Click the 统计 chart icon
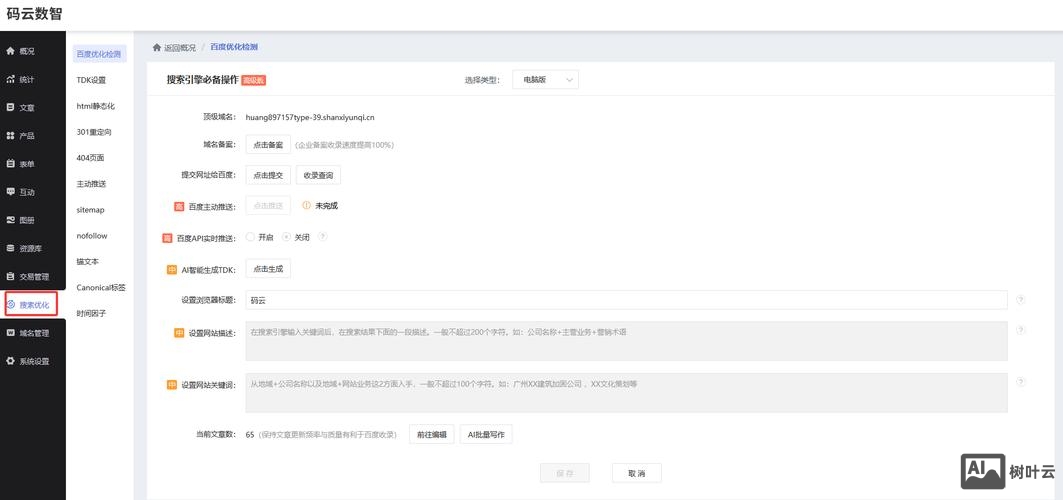Screen dimensions: 1063x500 [10, 79]
